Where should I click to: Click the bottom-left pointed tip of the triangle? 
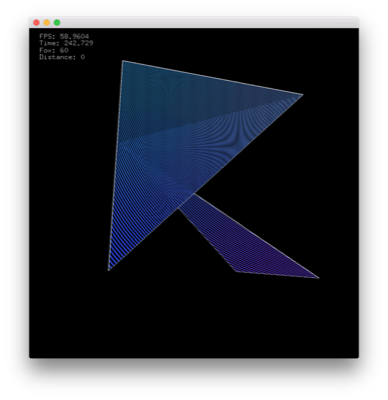click(x=109, y=270)
